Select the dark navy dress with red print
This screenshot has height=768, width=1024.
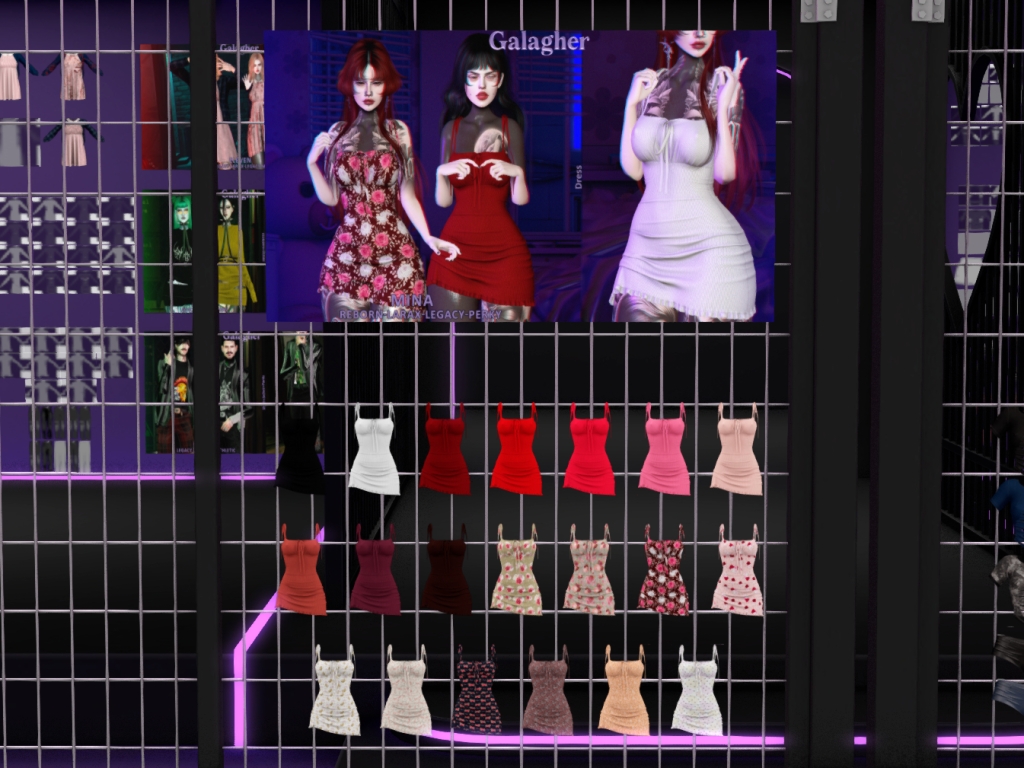[476, 695]
